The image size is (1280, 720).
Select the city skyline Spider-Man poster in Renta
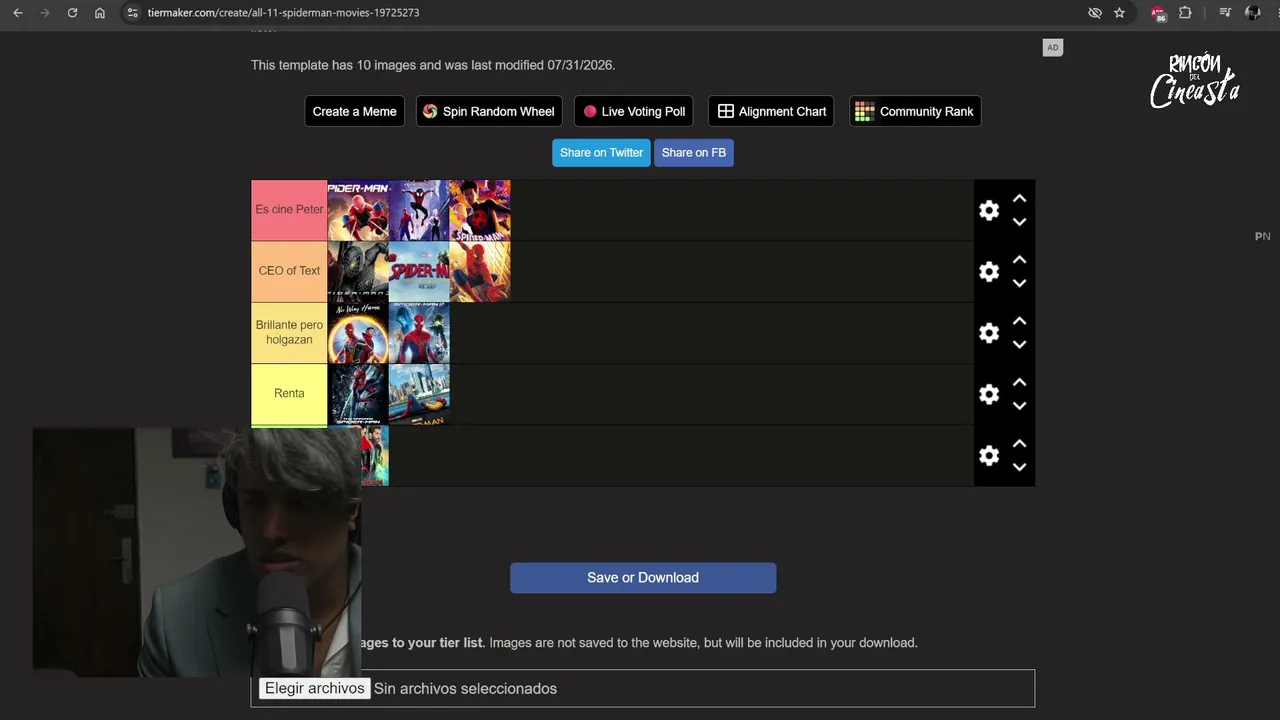(x=419, y=394)
